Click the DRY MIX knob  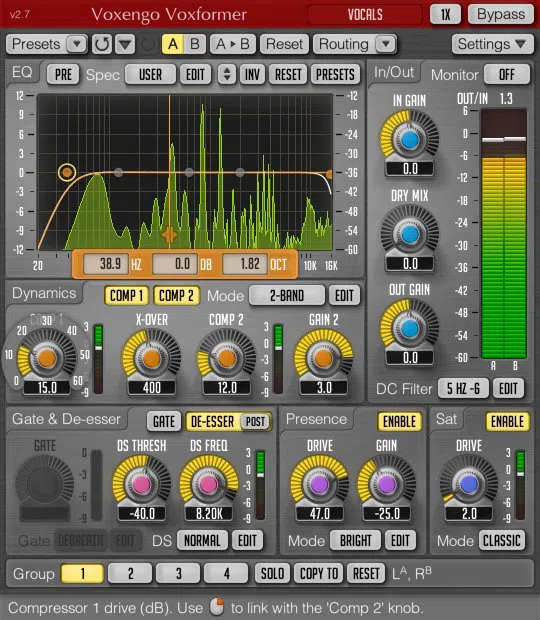pos(410,234)
